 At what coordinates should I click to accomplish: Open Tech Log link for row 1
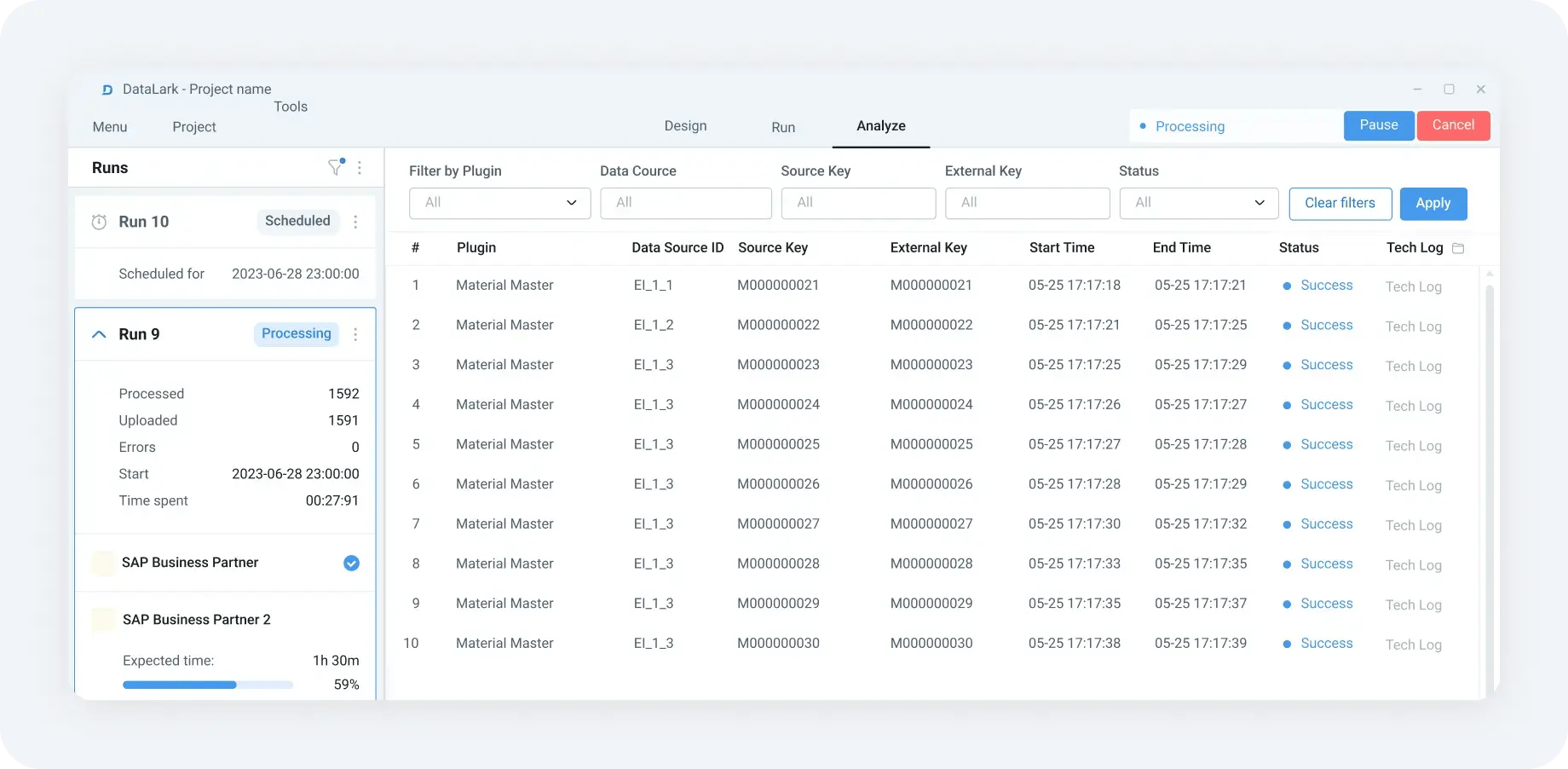coord(1413,286)
